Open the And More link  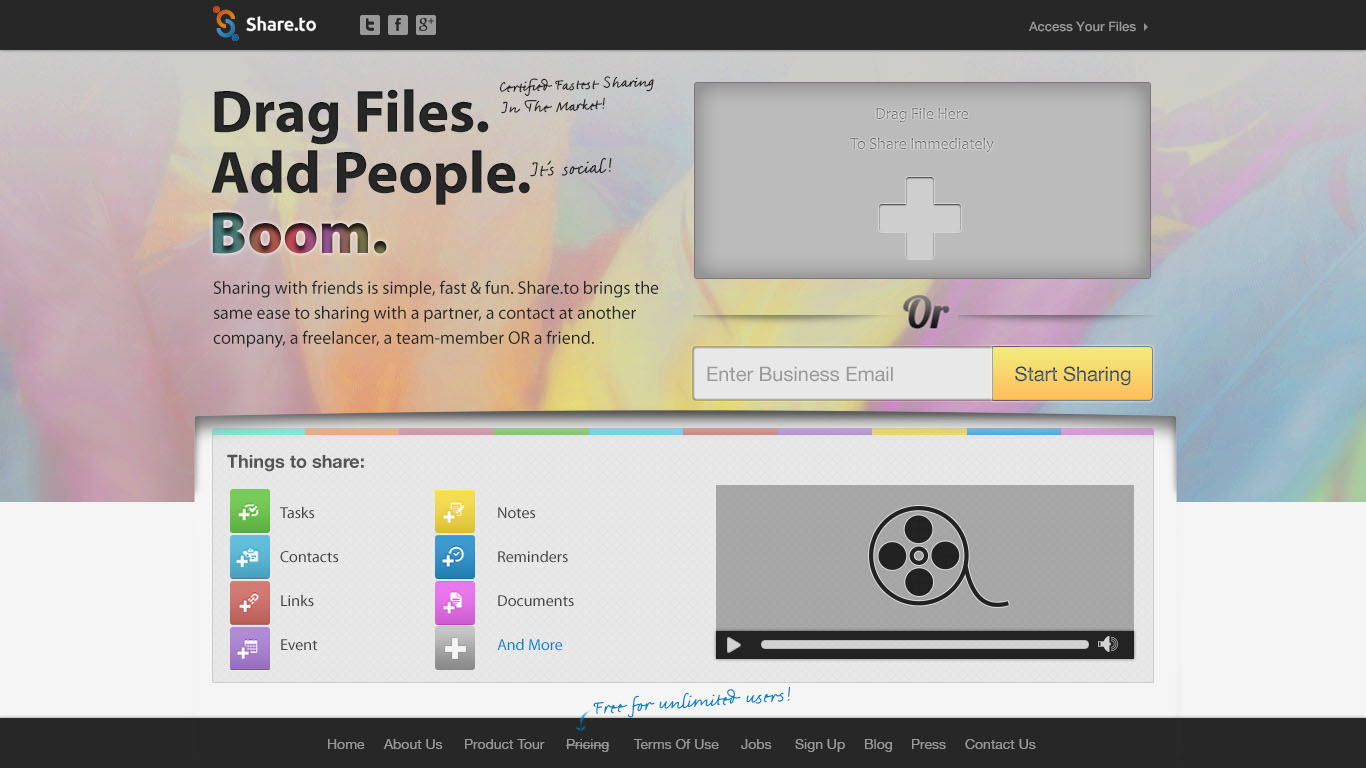529,644
